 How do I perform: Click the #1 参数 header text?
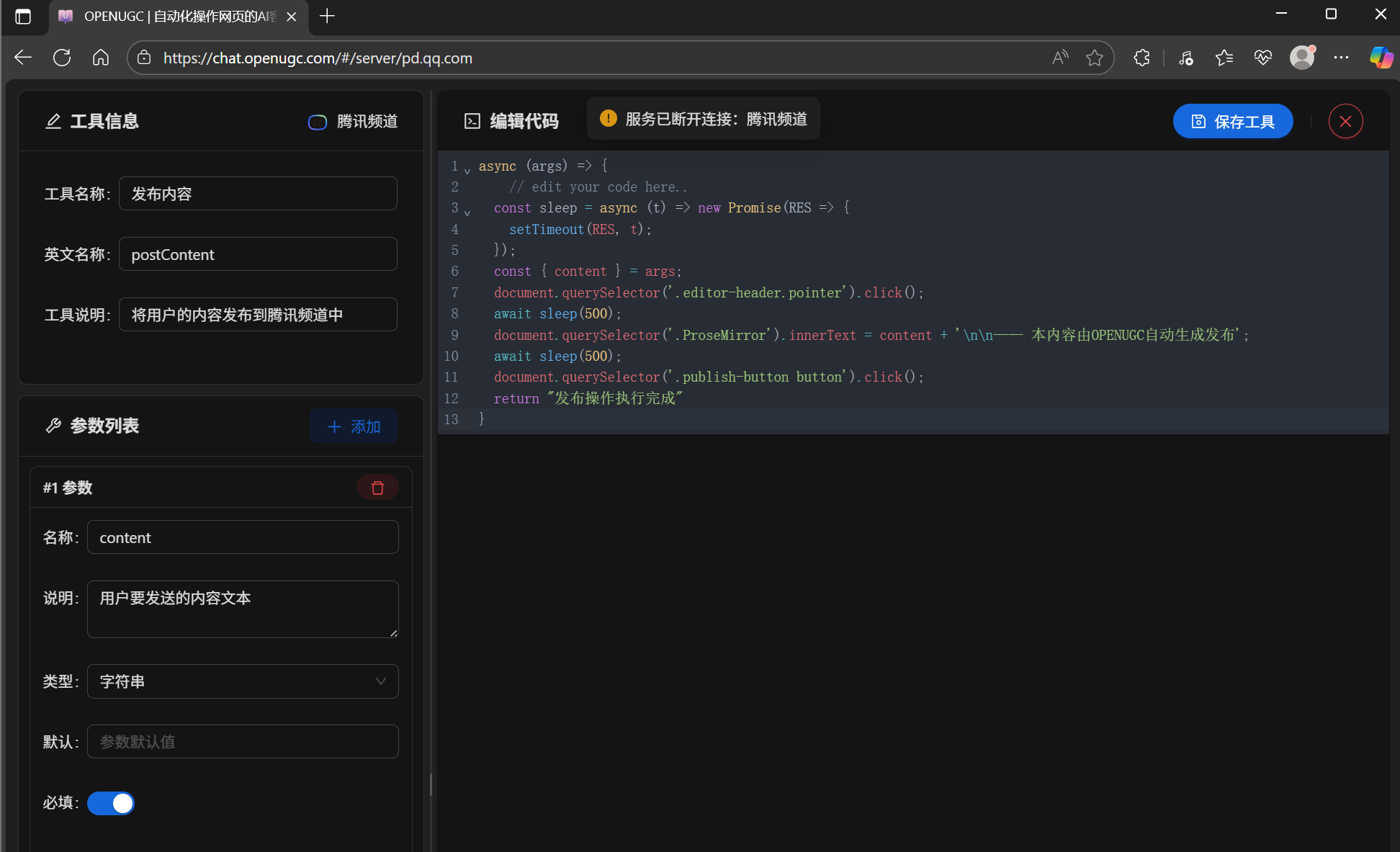68,488
